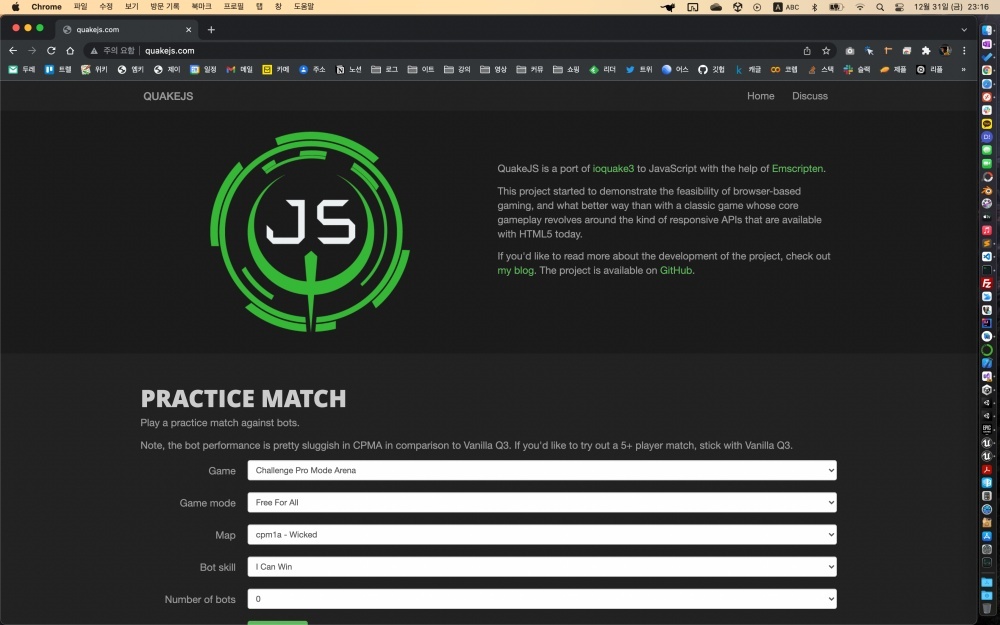Open Spotlight search in the menu bar
This screenshot has width=1000, height=625.
click(x=880, y=7)
